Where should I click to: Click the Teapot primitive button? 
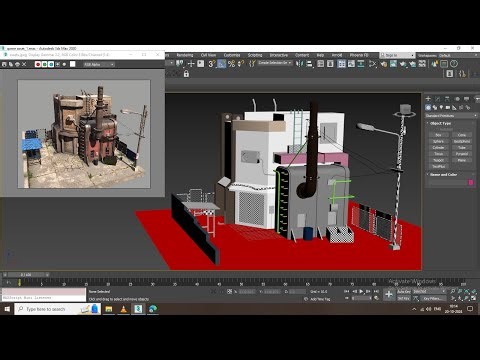pos(438,160)
